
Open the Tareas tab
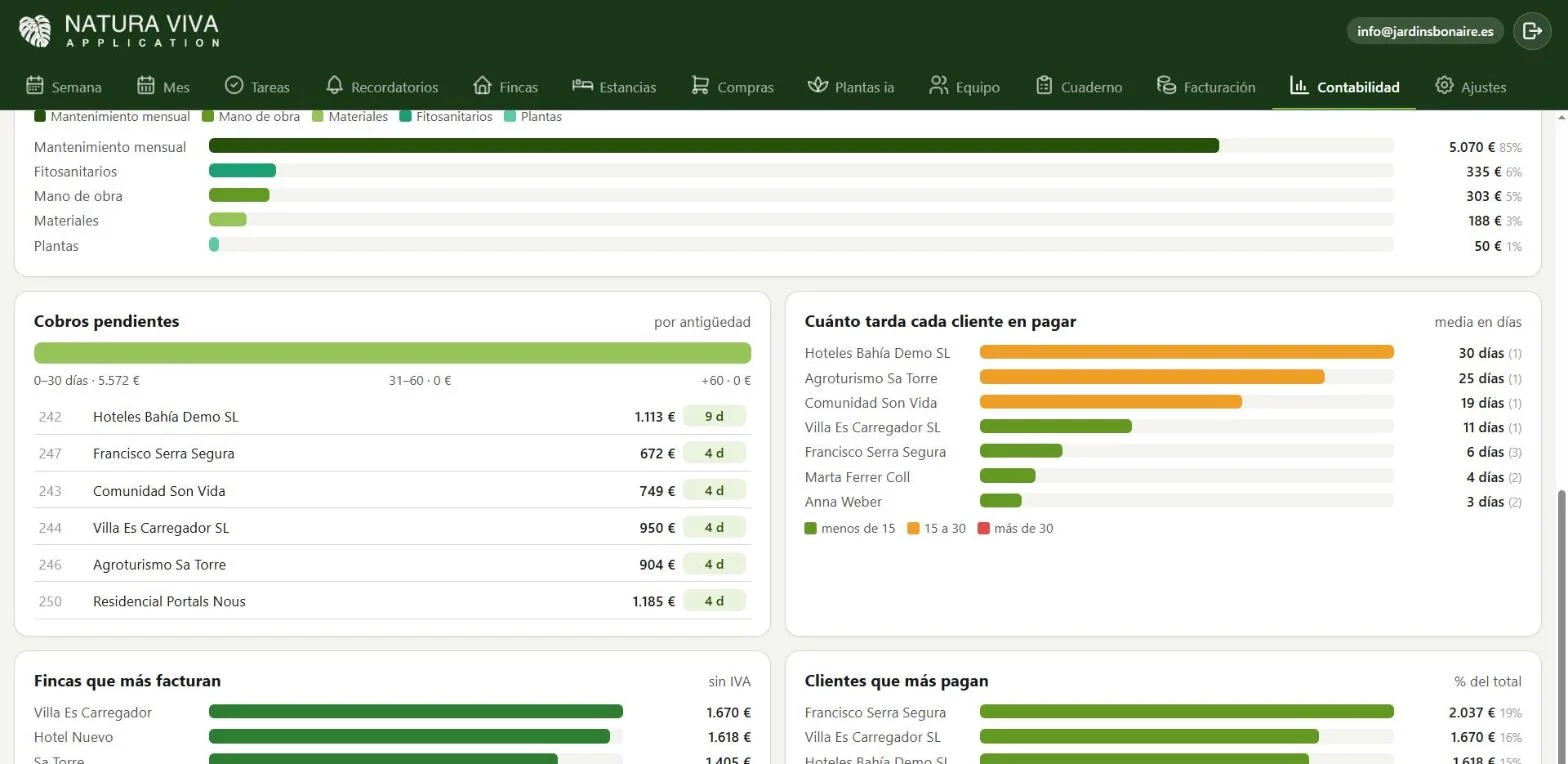257,87
